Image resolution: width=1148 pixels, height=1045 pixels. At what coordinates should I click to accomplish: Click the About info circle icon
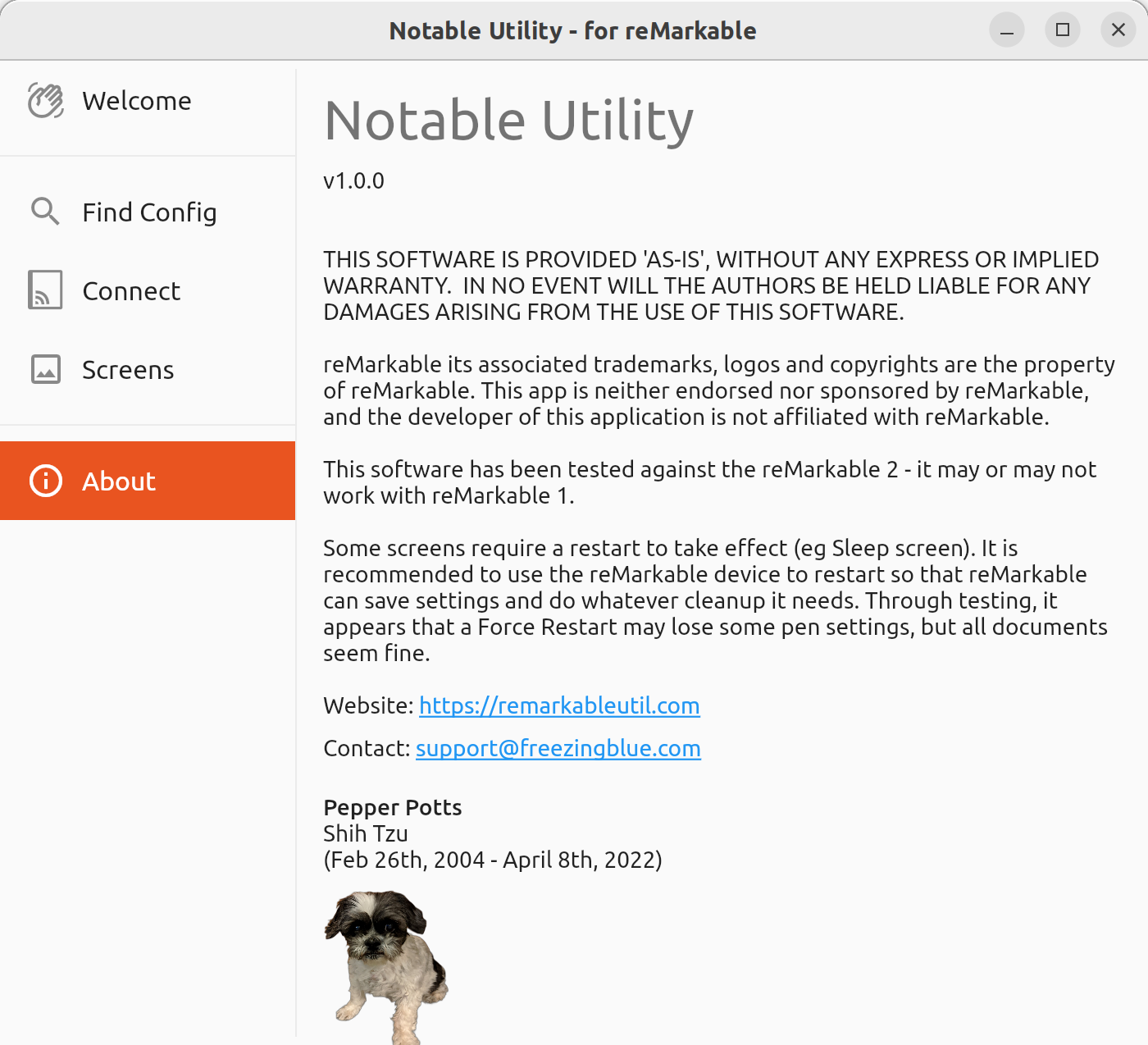click(x=45, y=481)
